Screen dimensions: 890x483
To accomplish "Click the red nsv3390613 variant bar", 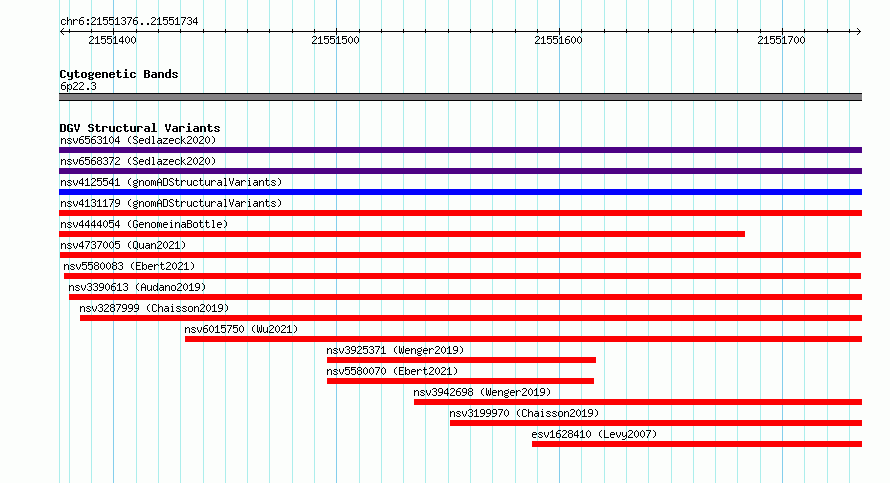I will pos(465,297).
